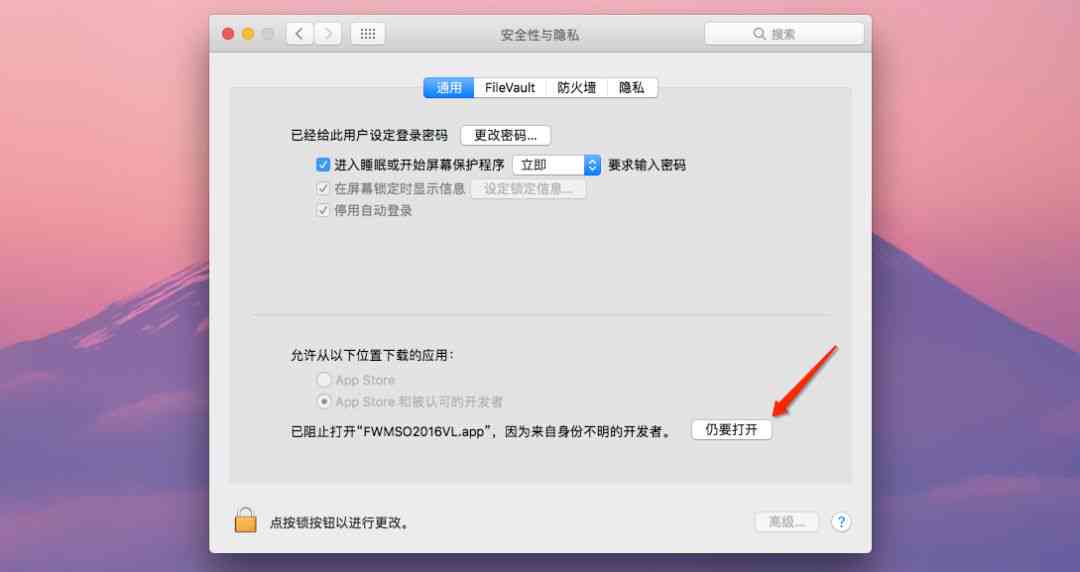Select the App Store radio option

point(324,380)
